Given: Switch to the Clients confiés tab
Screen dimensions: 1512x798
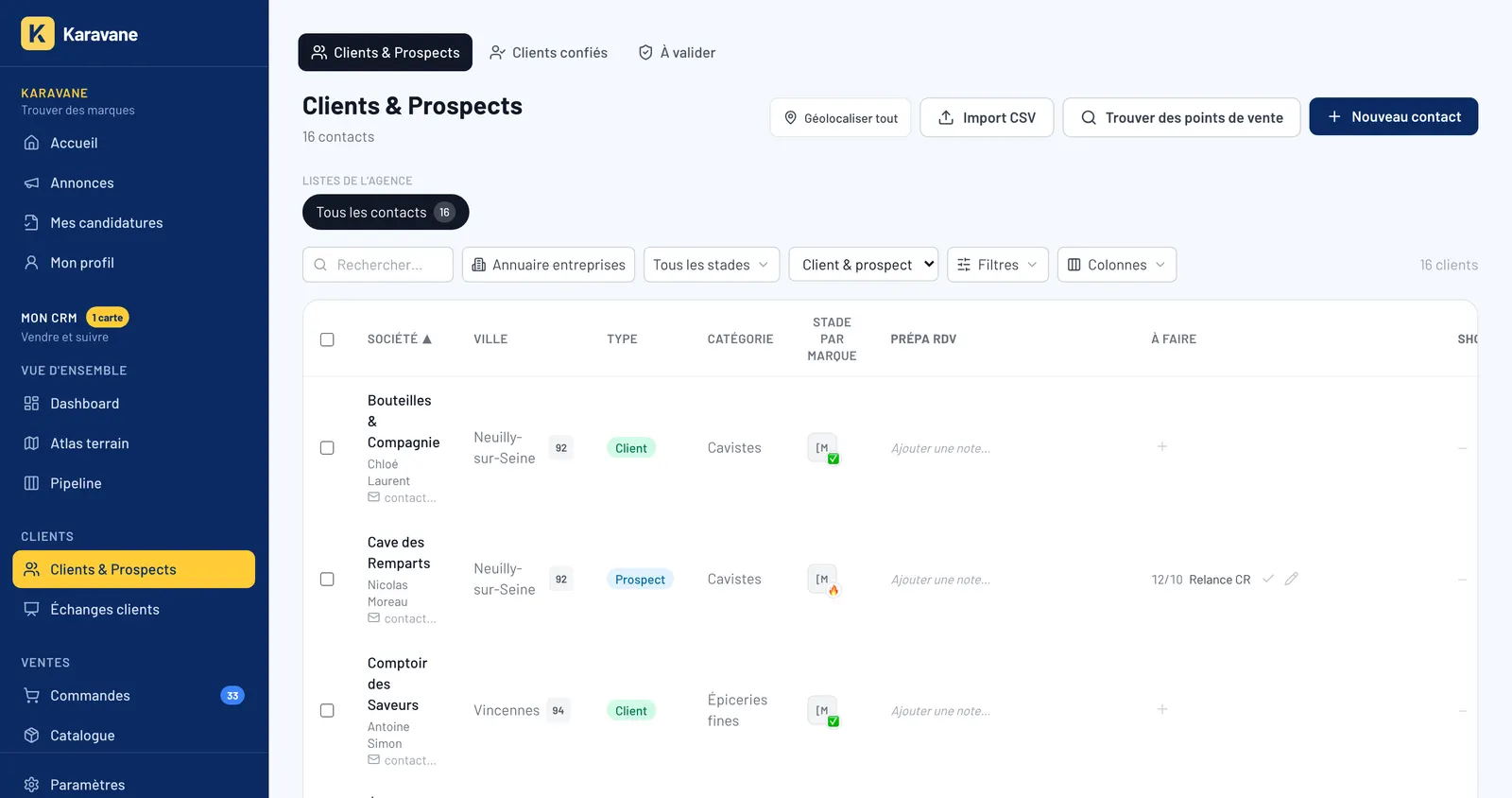Looking at the screenshot, I should (548, 53).
